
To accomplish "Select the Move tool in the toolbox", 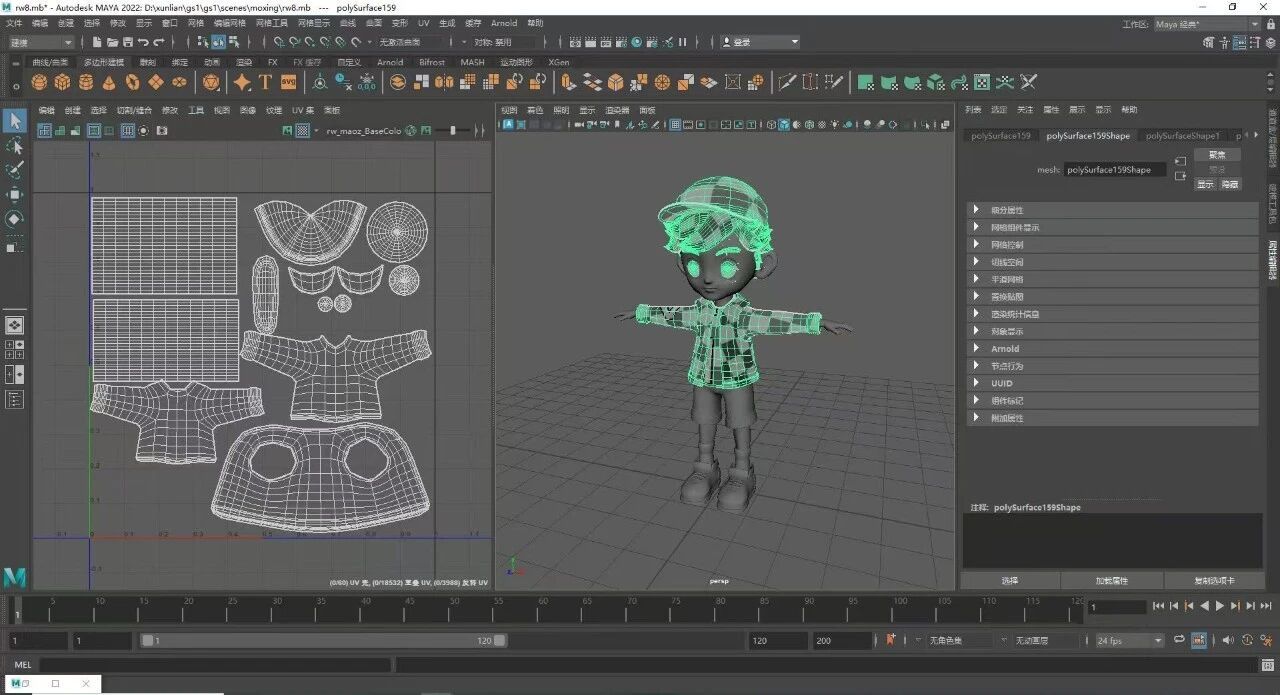I will (15, 194).
